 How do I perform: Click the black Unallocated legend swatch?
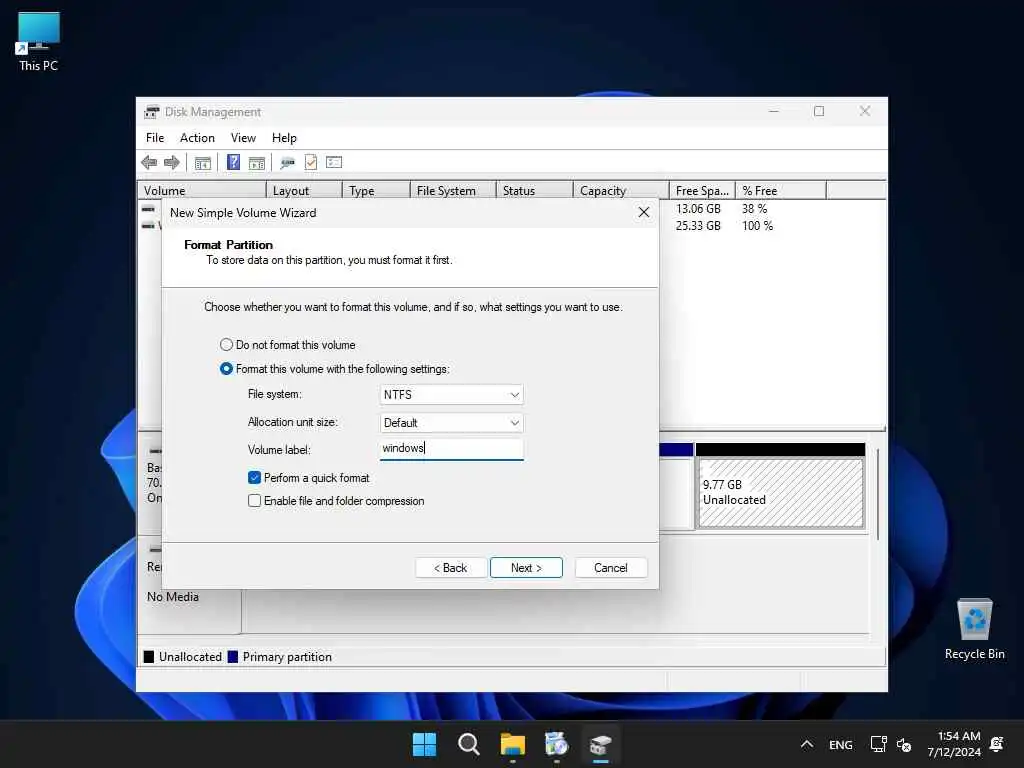[149, 656]
